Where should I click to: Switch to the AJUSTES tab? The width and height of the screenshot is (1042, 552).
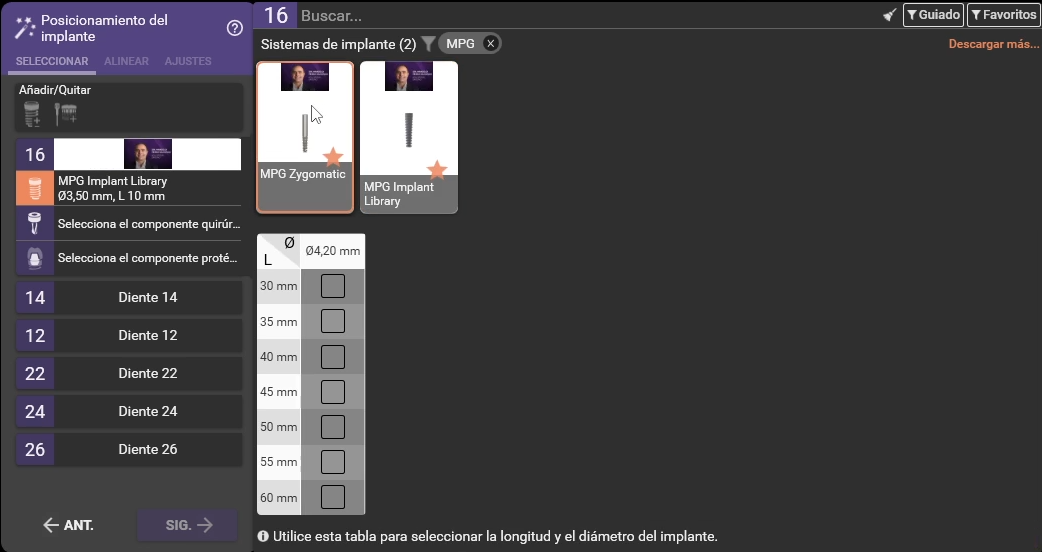click(188, 61)
